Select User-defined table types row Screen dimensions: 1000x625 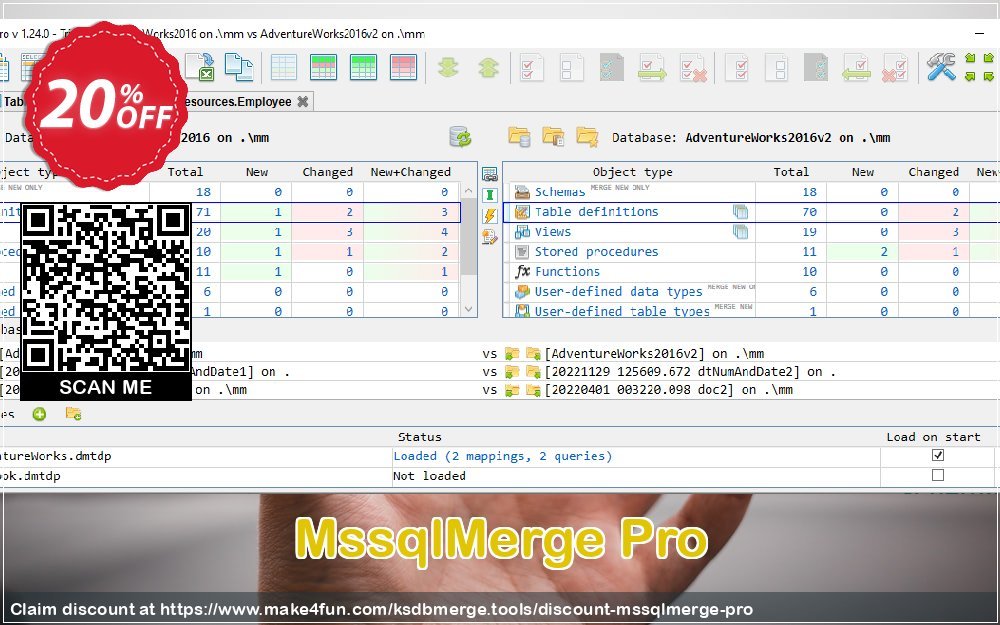[751, 311]
